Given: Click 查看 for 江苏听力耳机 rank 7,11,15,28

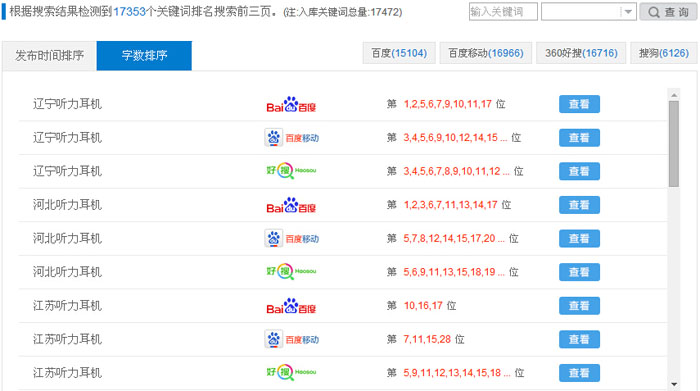Looking at the screenshot, I should point(579,340).
